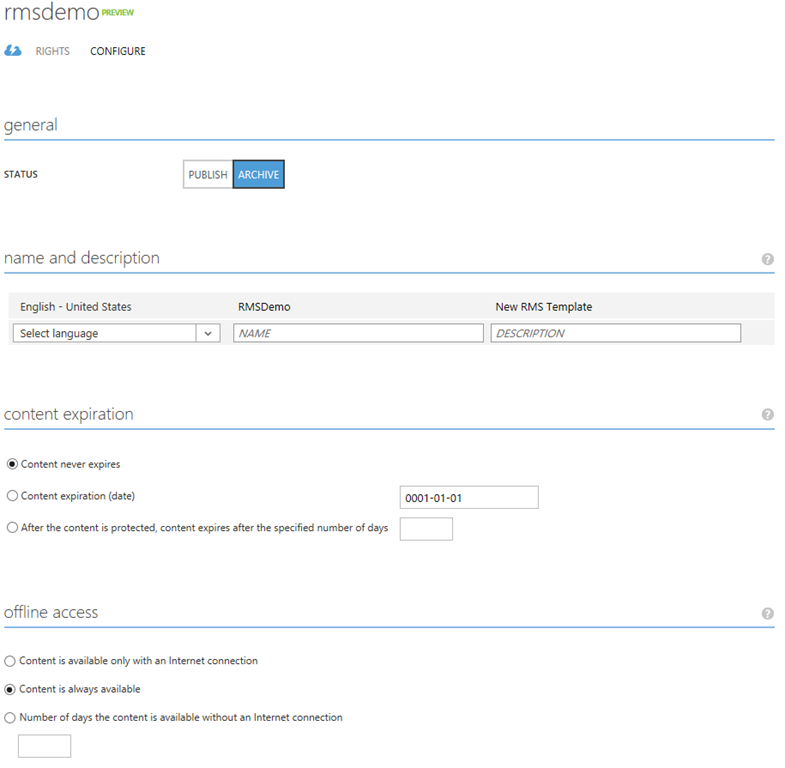Open help for name and description
This screenshot has width=785, height=768.
(x=767, y=259)
